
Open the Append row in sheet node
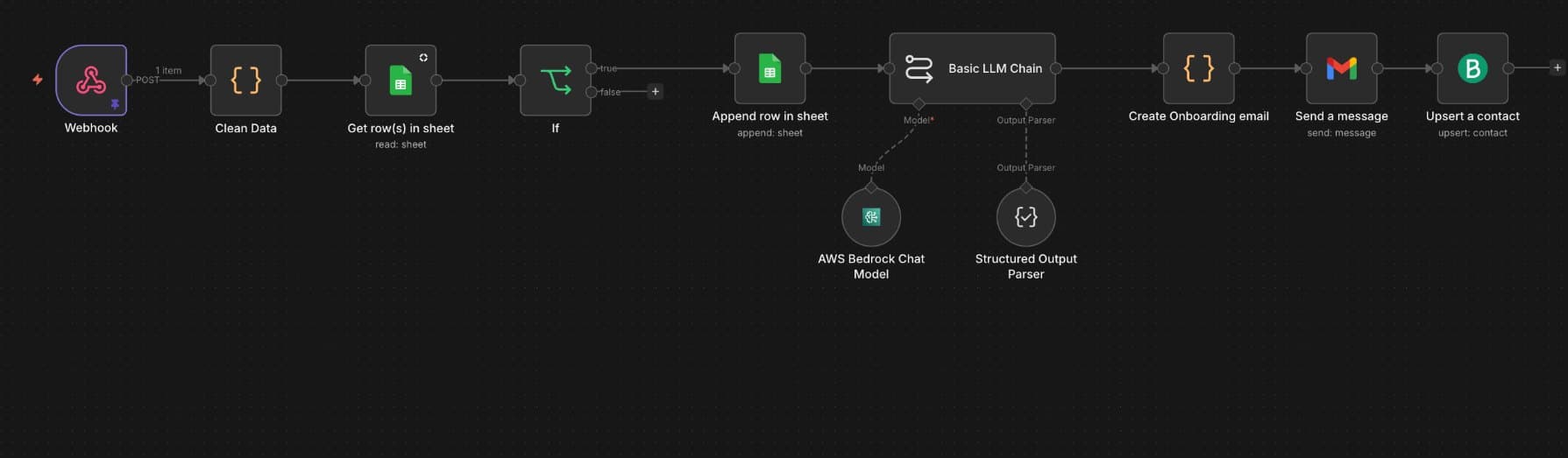click(x=770, y=68)
